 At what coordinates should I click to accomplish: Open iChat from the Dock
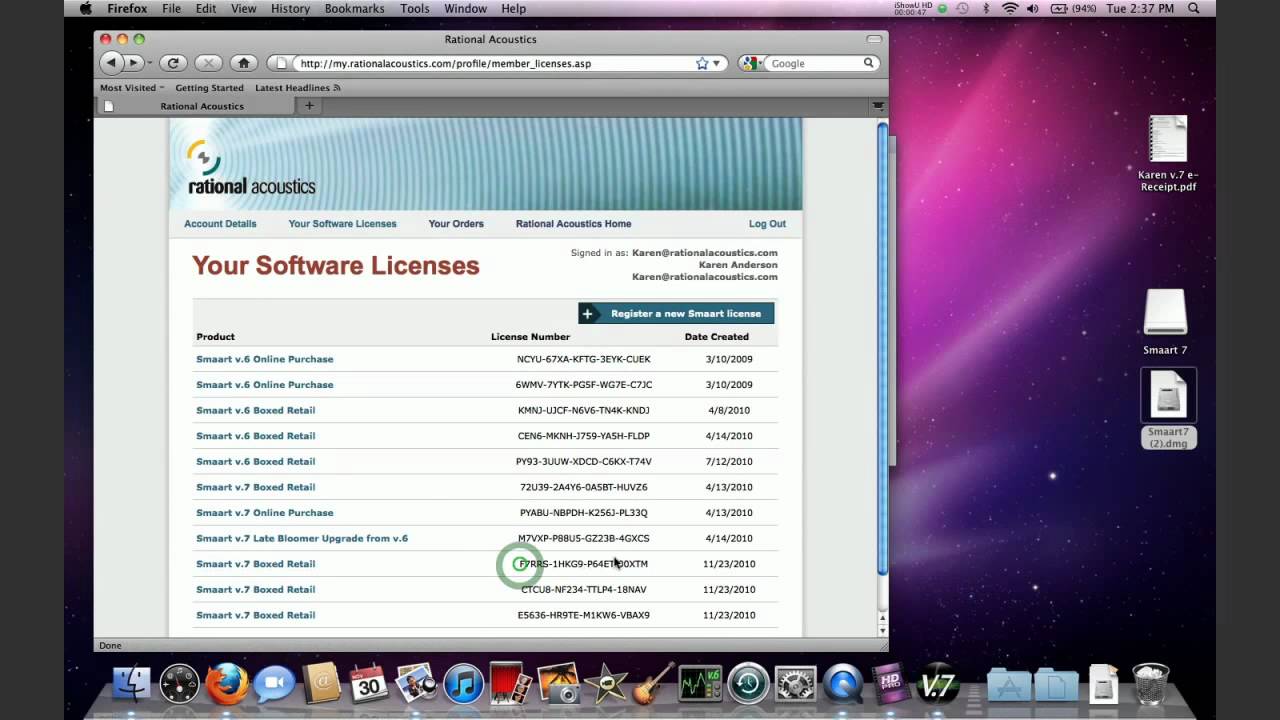(x=274, y=684)
